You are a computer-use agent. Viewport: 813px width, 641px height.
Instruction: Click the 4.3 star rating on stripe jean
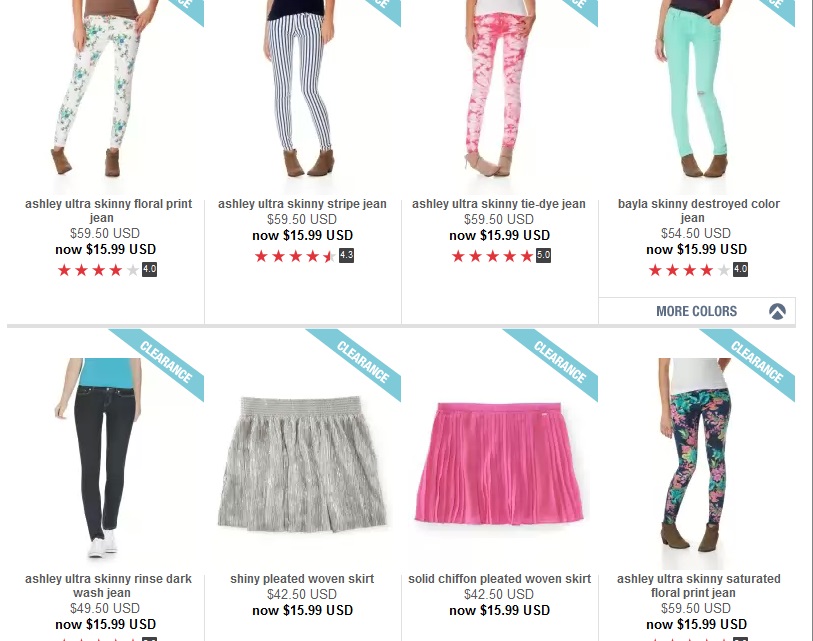(x=304, y=256)
